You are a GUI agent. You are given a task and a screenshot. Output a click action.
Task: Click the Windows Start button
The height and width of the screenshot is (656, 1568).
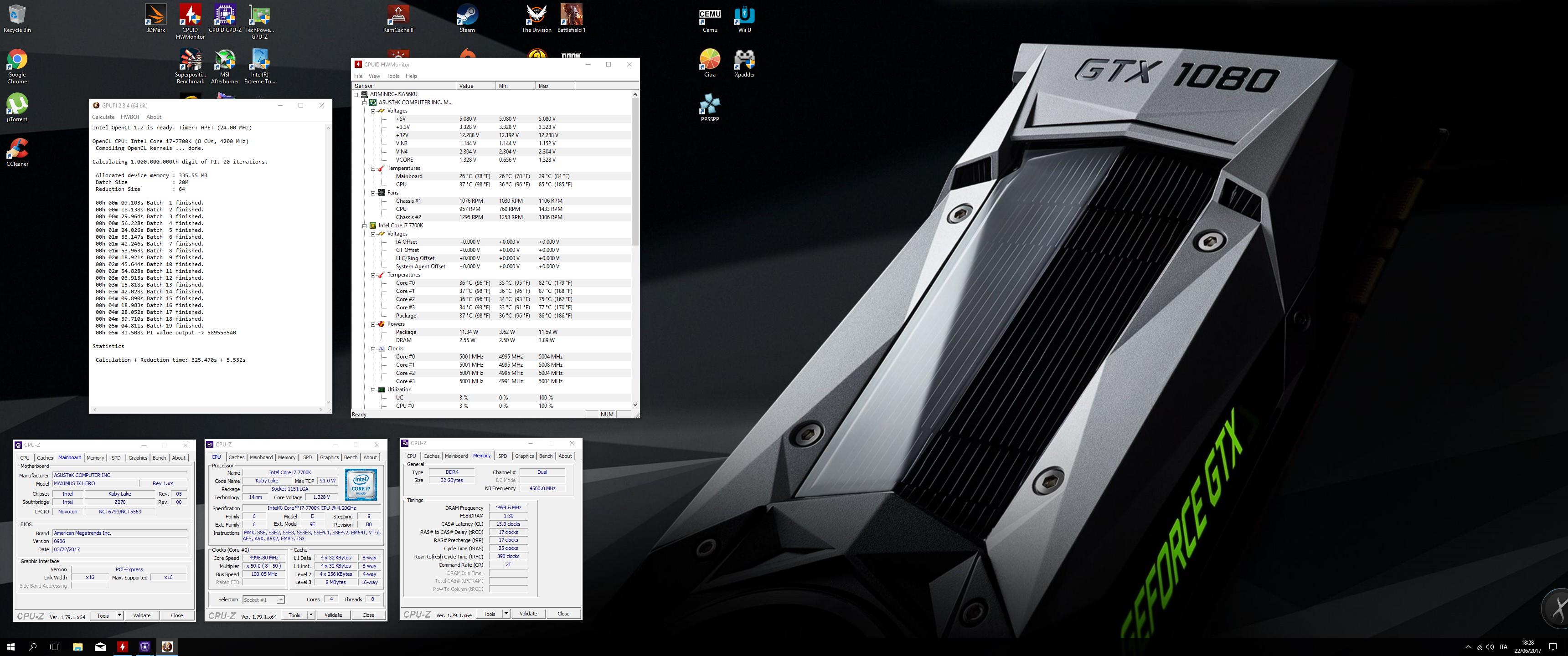click(x=10, y=647)
